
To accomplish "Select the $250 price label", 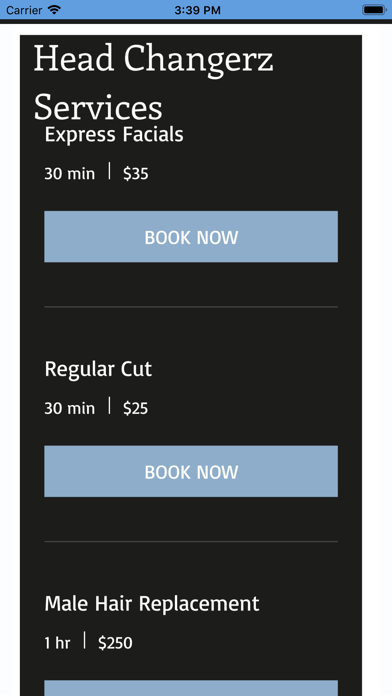I will (115, 643).
